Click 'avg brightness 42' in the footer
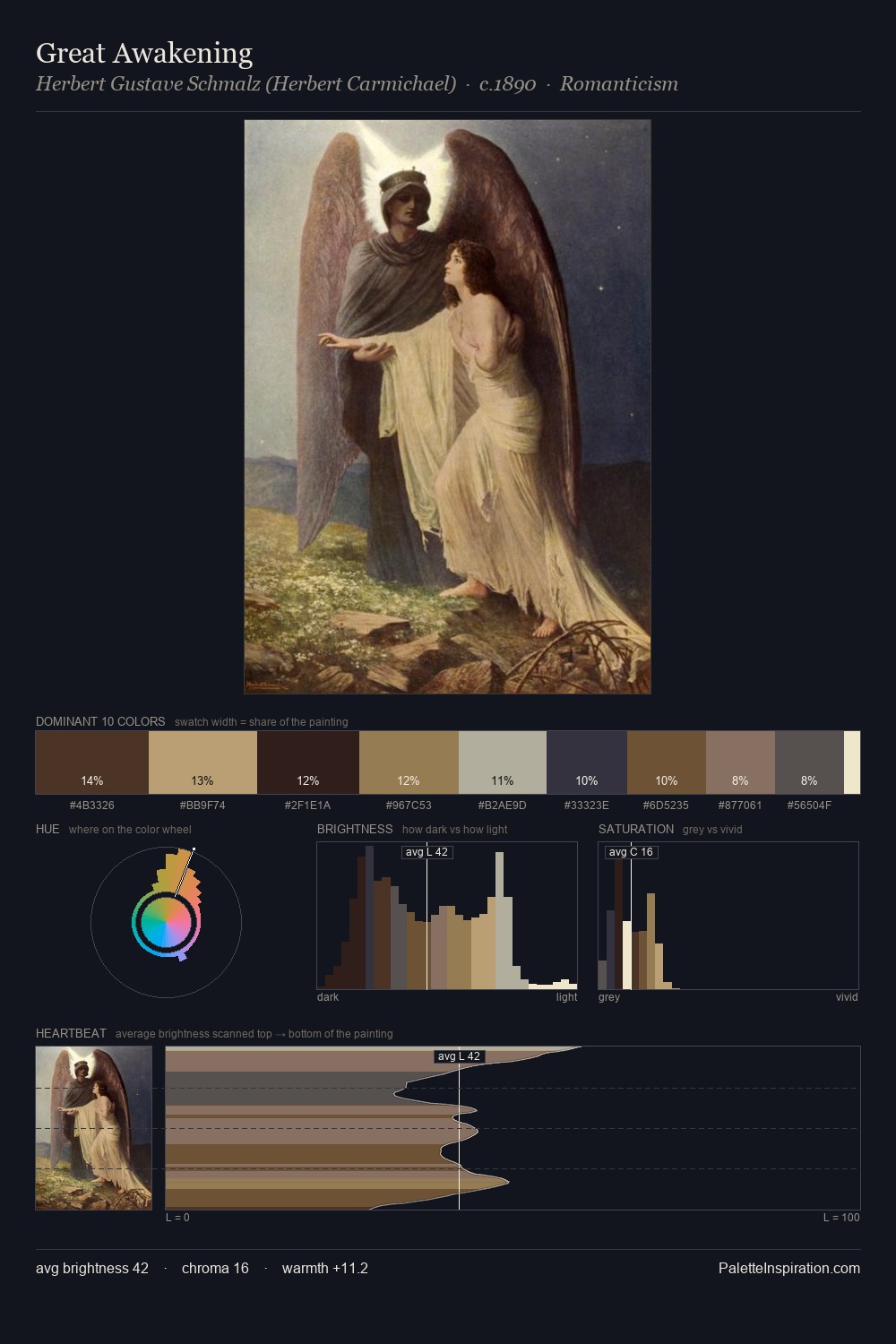896x1344 pixels. coord(92,1268)
